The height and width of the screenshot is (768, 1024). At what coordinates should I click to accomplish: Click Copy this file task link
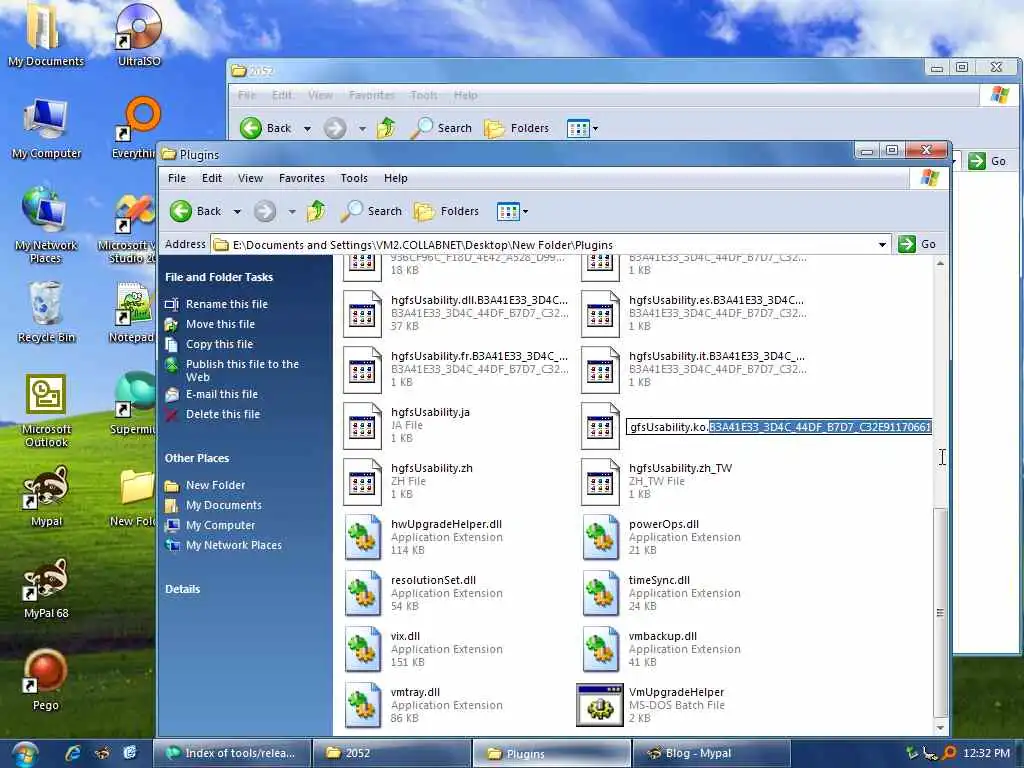click(219, 344)
